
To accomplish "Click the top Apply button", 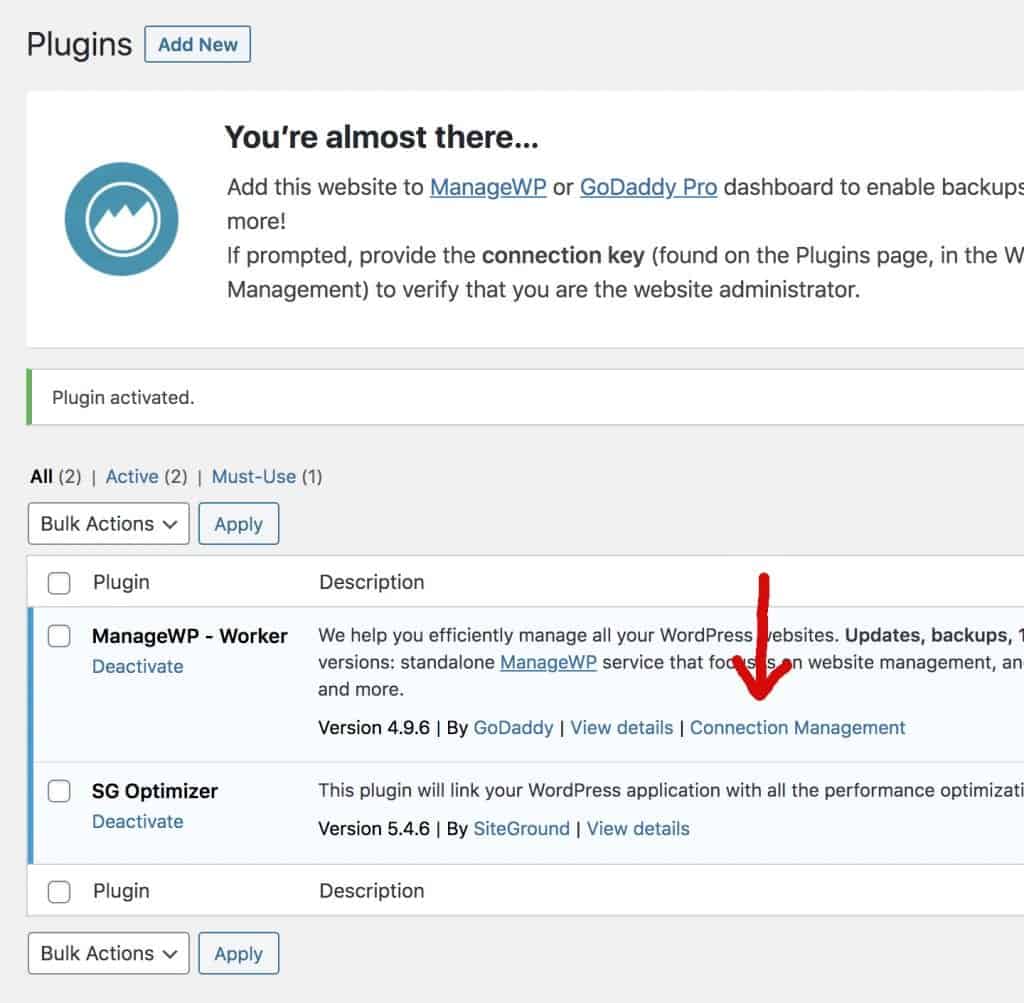I will coord(238,524).
